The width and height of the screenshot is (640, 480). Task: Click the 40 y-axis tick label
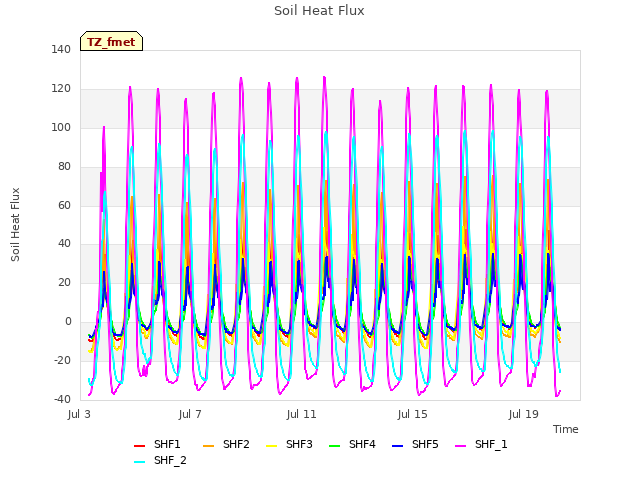[x=64, y=244]
